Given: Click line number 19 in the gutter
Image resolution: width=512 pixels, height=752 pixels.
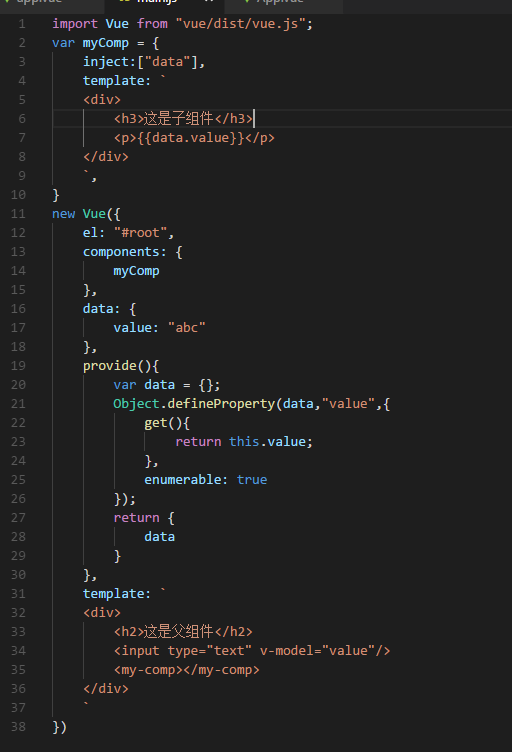Looking at the screenshot, I should [18, 365].
